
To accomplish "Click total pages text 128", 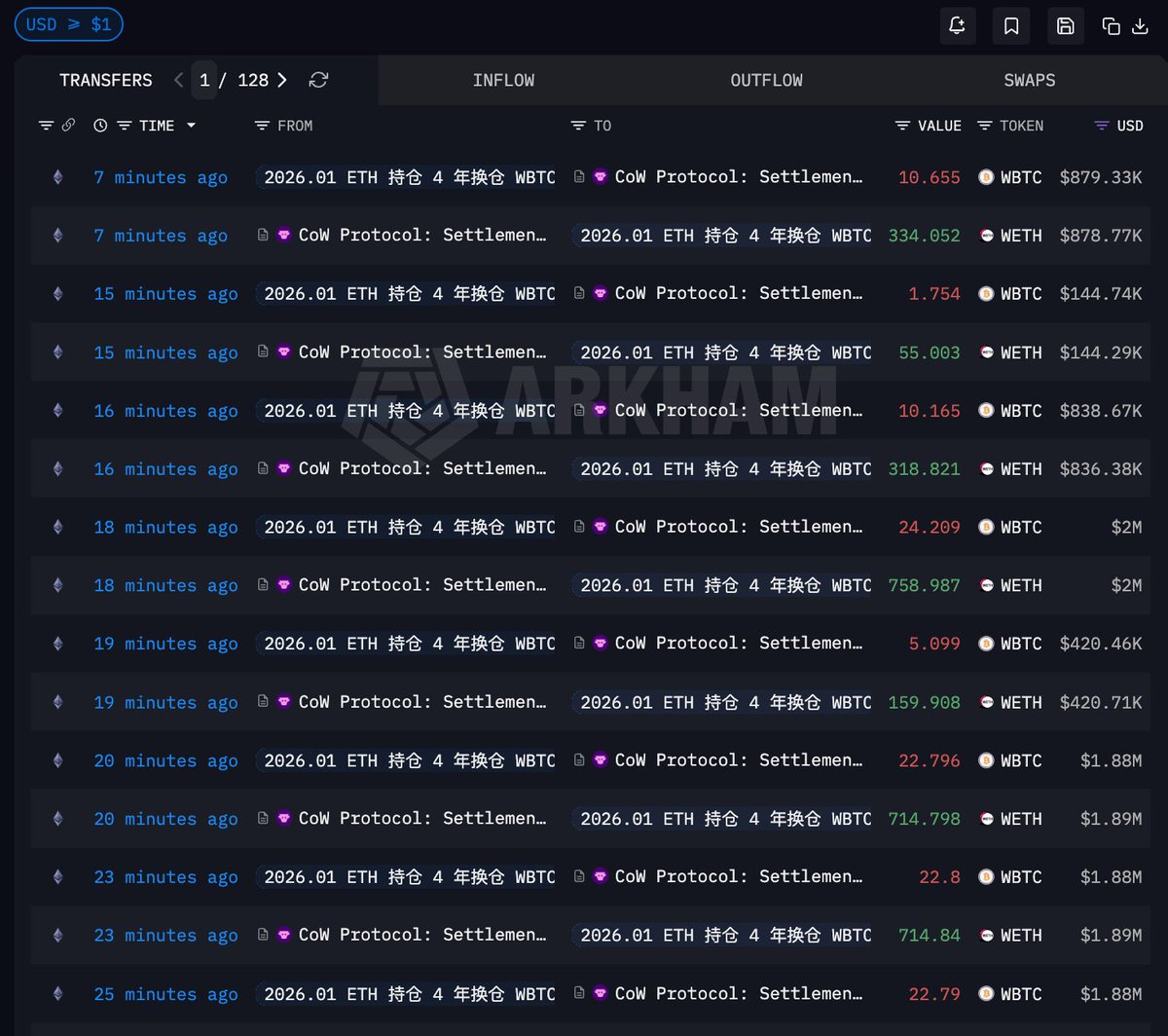I will click(253, 80).
